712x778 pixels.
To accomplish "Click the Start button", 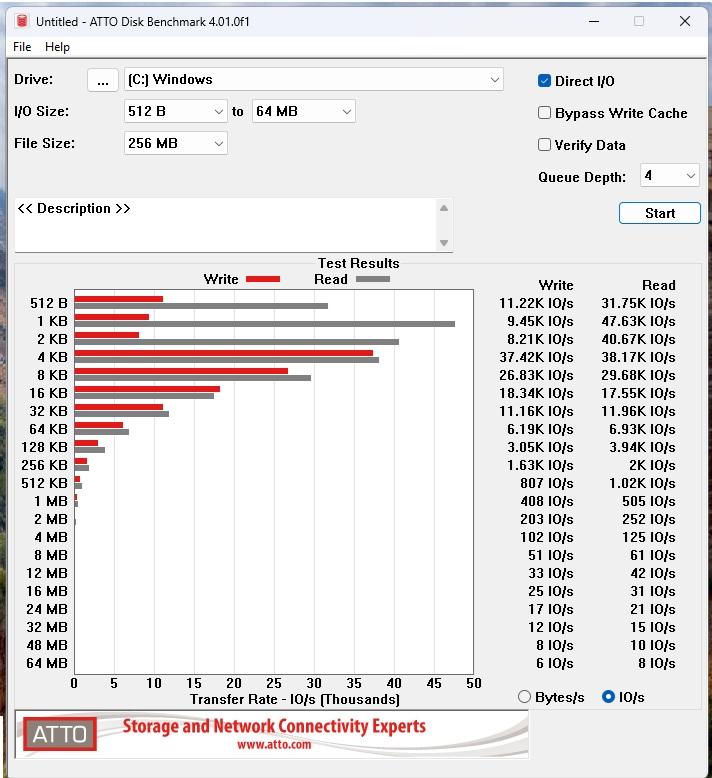I will pyautogui.click(x=660, y=213).
